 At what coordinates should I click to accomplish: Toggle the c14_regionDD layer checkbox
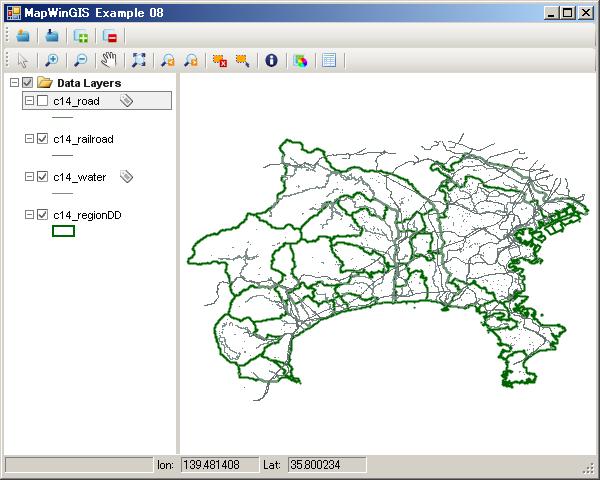(x=42, y=215)
